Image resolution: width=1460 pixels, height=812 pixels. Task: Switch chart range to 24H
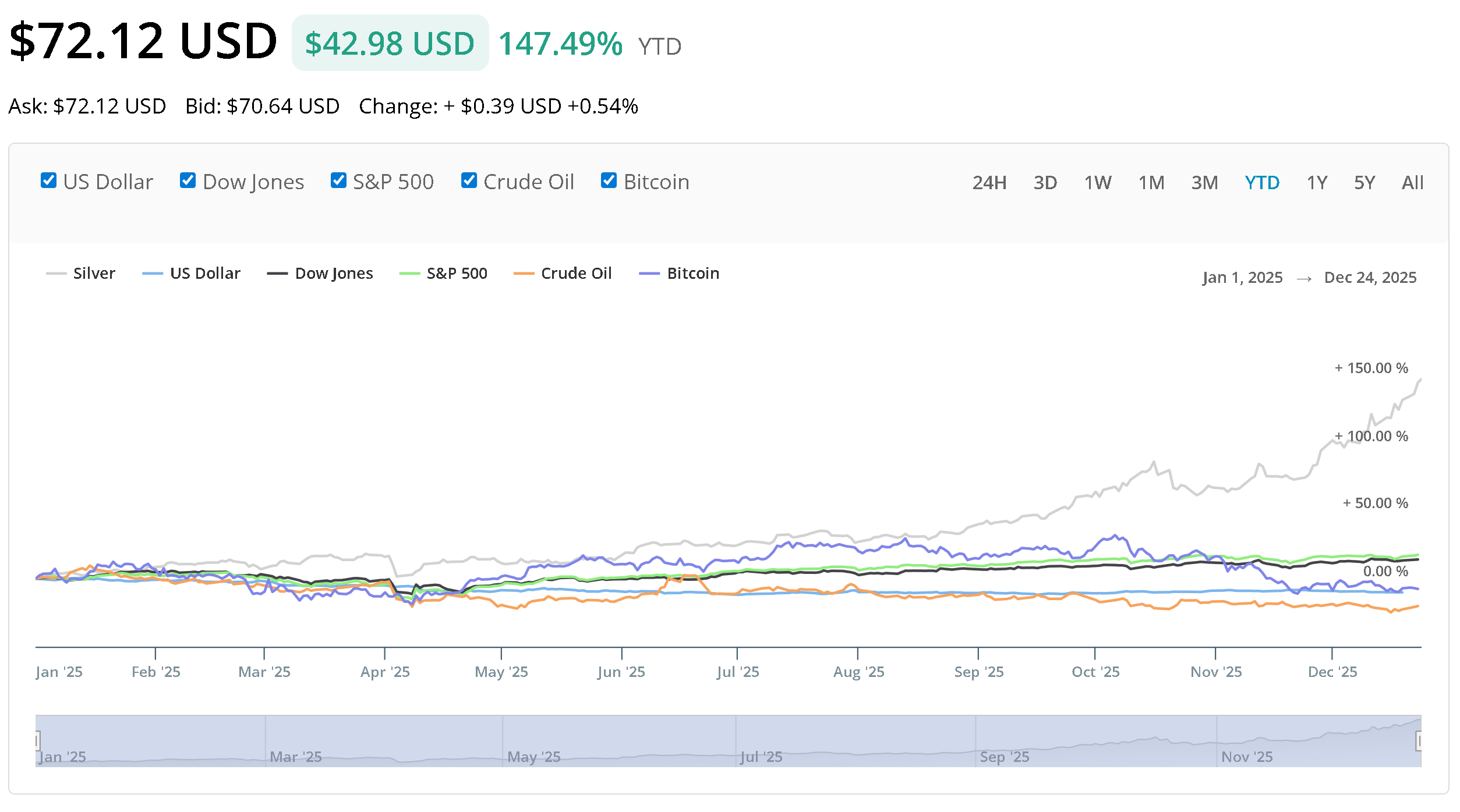coord(989,183)
